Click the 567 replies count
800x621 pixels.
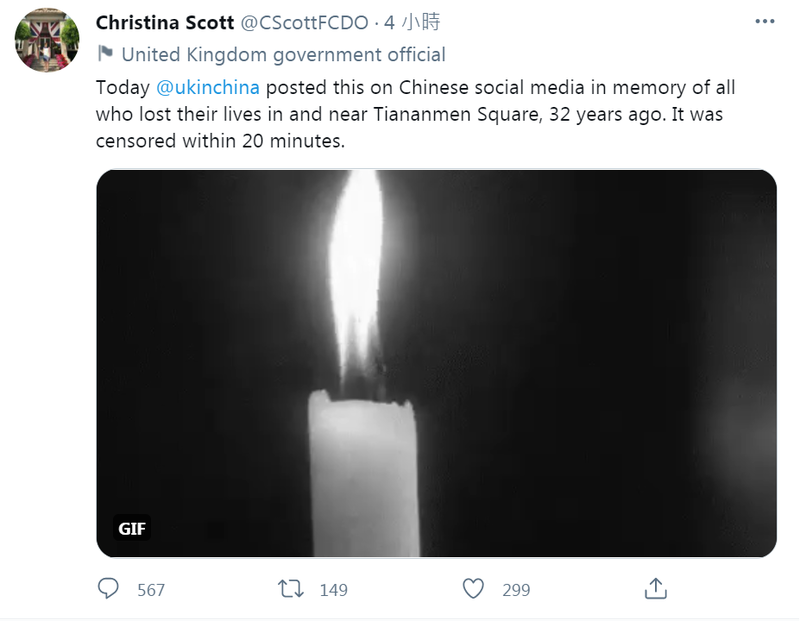tap(151, 589)
